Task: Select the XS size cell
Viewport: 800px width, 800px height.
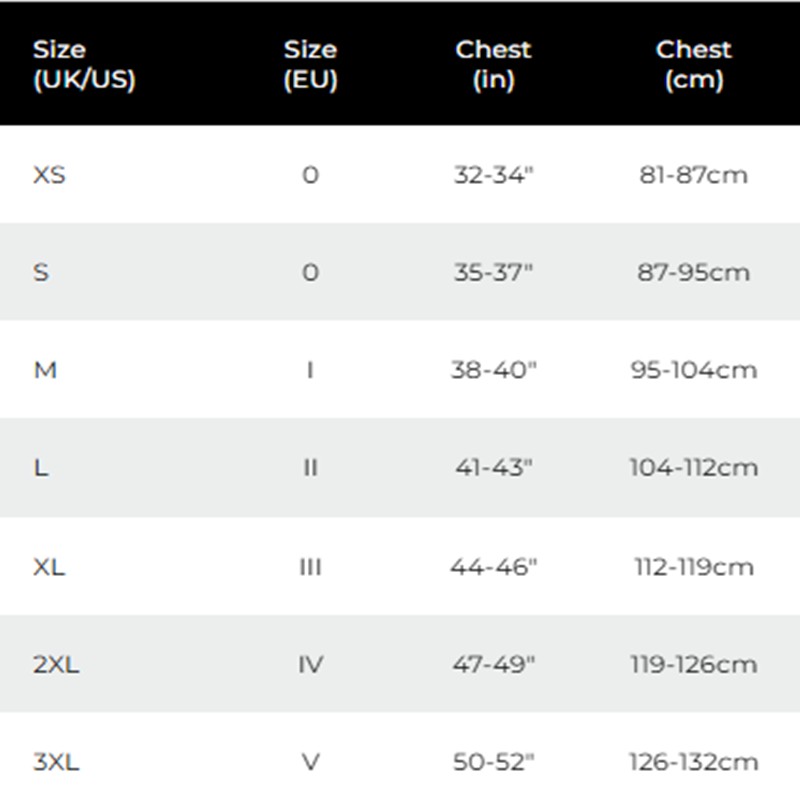Action: [x=49, y=175]
